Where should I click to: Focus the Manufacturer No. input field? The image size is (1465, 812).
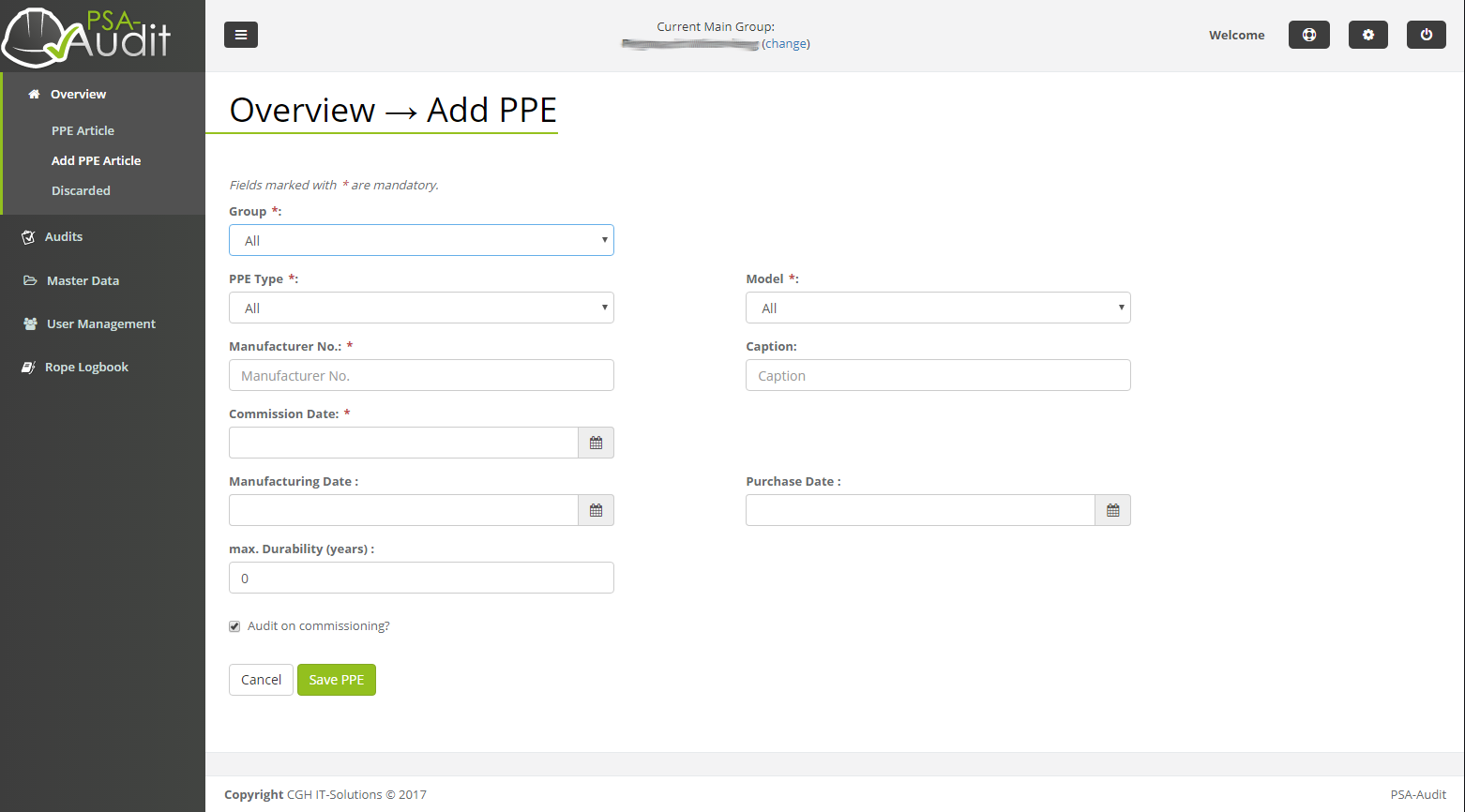421,375
